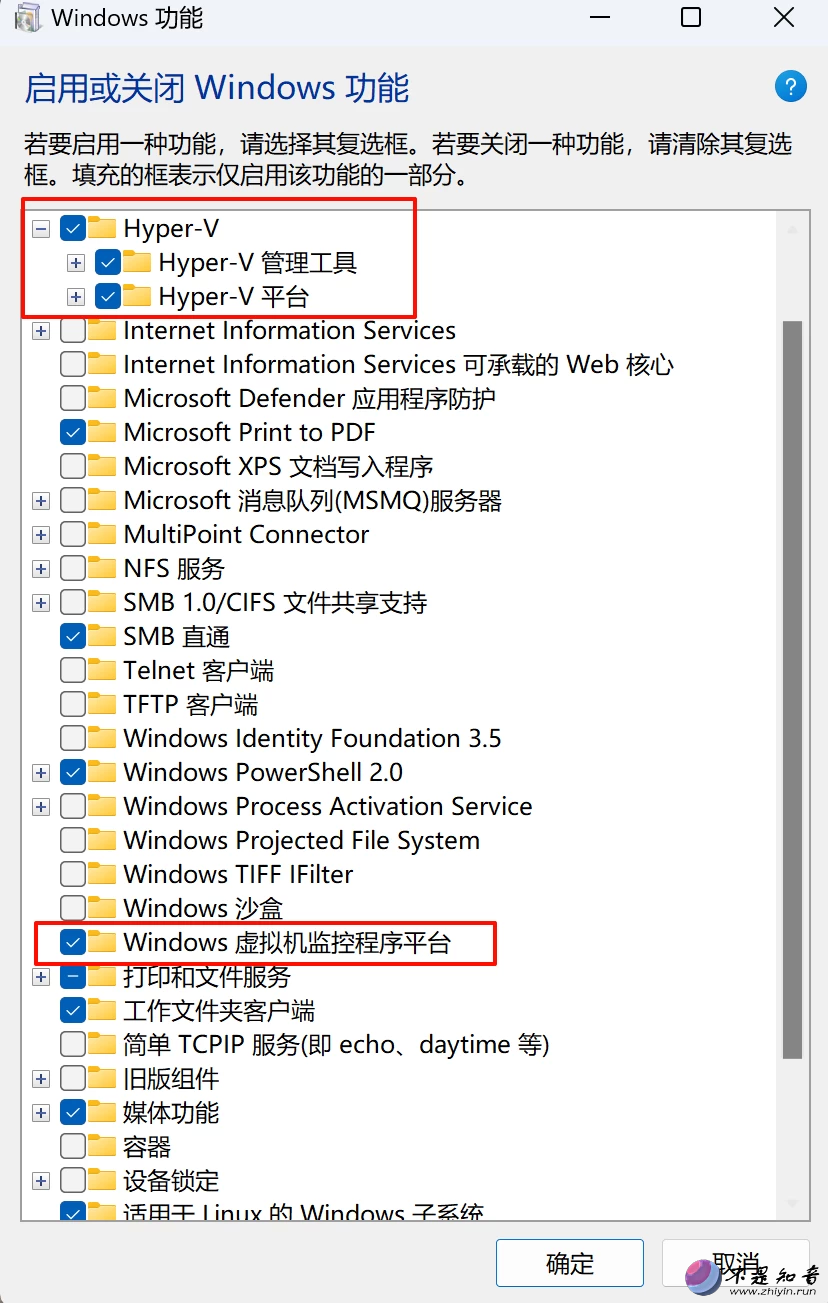Viewport: 828px width, 1303px height.
Task: Check 简单 TCPIP 服务 checkbox
Action: [73, 1044]
